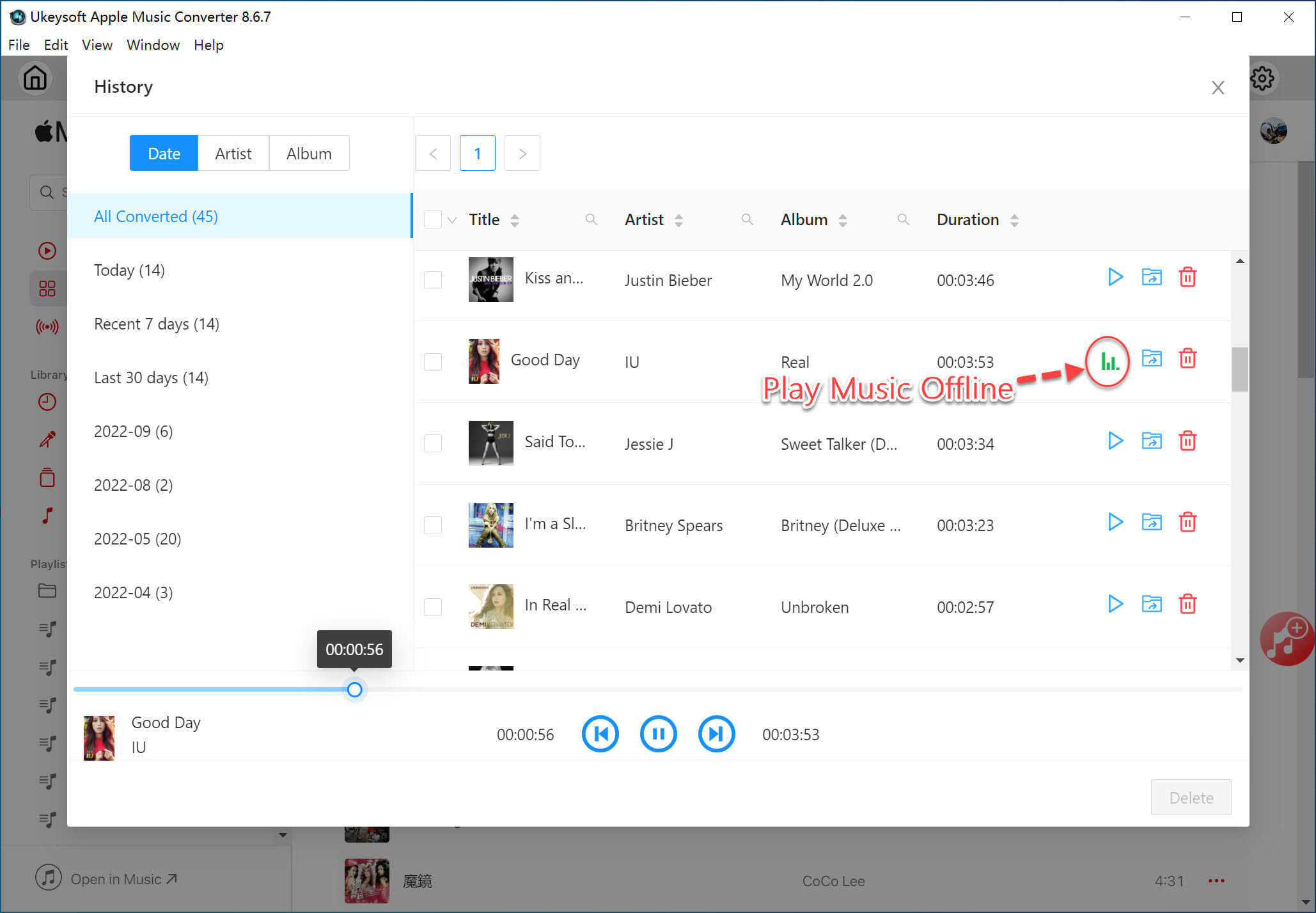Screen dimensions: 1316x913
Task: Click the skip forward playback control button
Action: pos(717,733)
